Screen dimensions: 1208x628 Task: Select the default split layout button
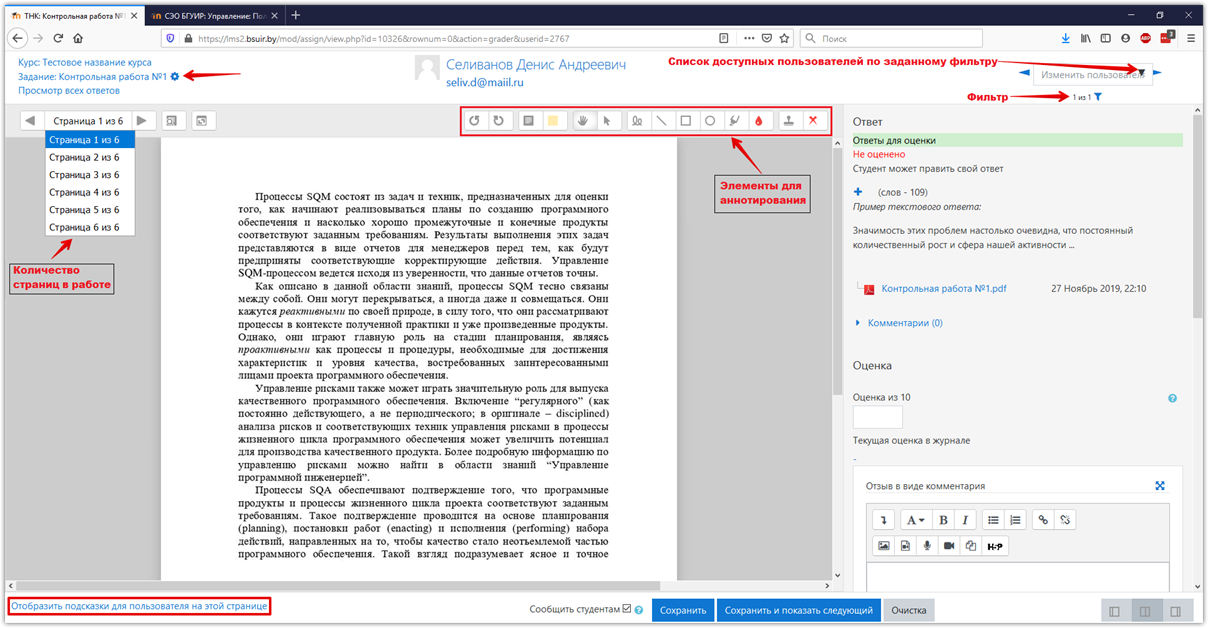point(1145,611)
